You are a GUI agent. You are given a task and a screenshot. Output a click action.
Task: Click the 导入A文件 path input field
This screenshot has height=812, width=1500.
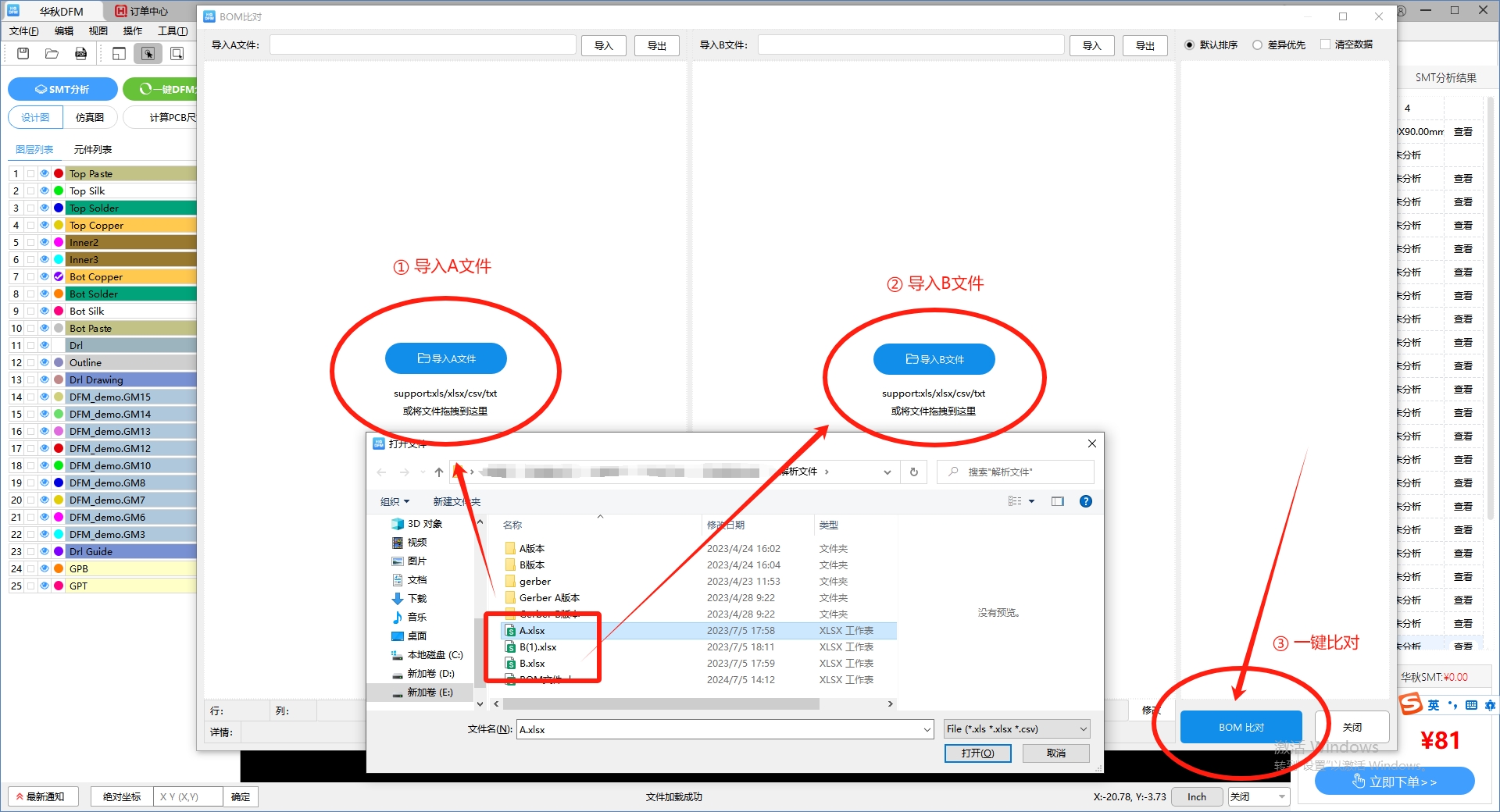click(x=423, y=45)
